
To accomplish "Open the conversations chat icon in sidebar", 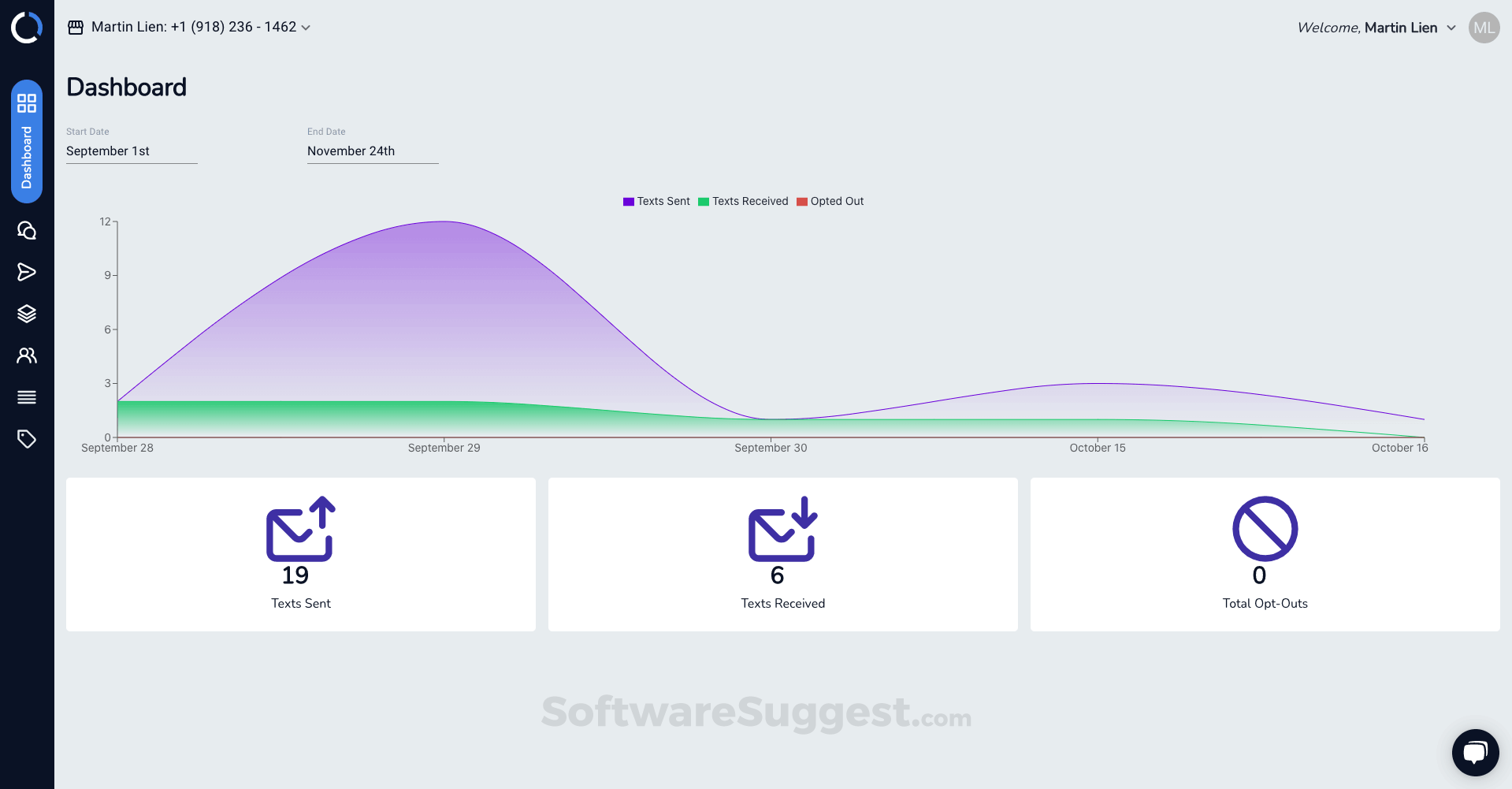I will pos(27,230).
